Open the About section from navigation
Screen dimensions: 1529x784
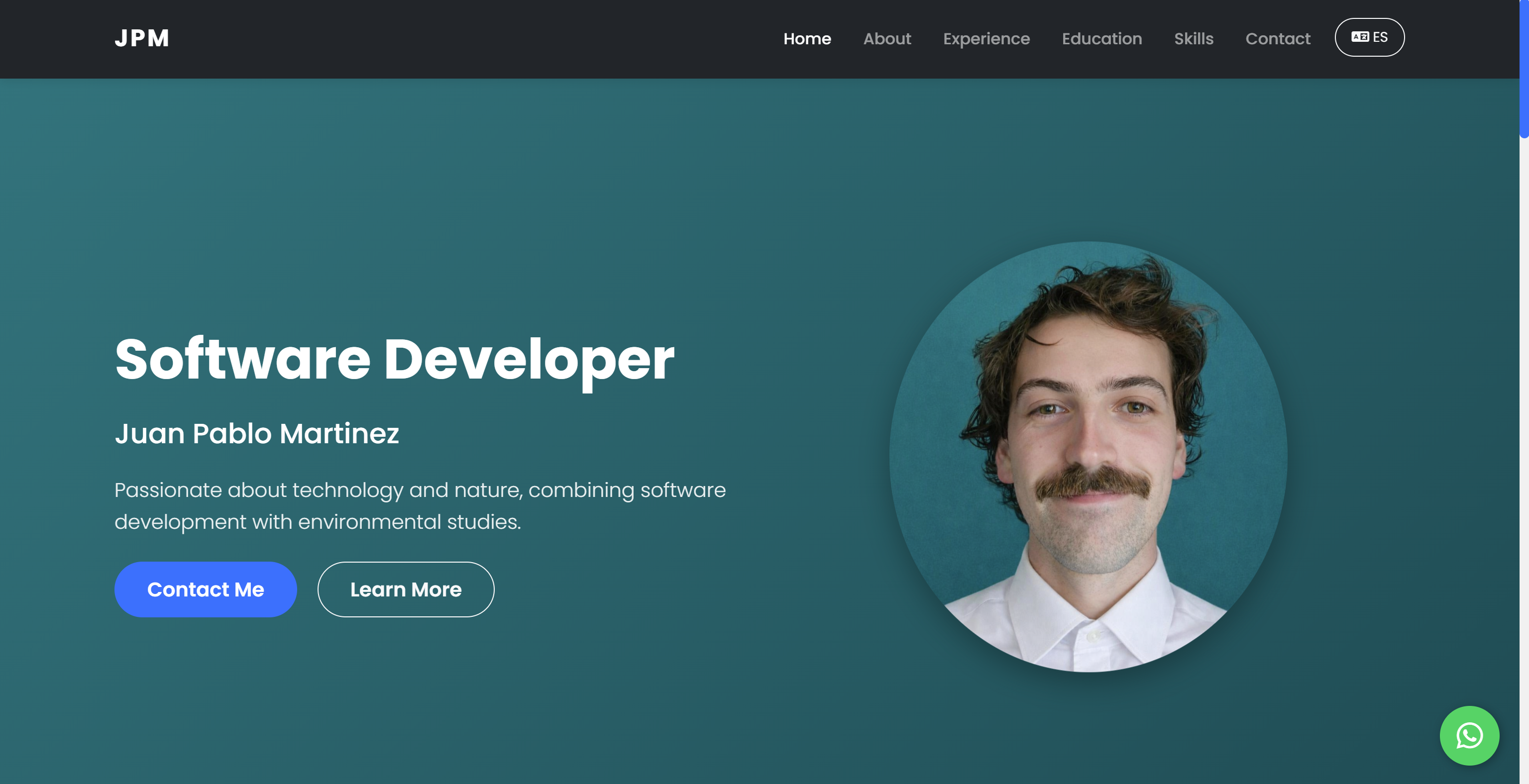(887, 38)
